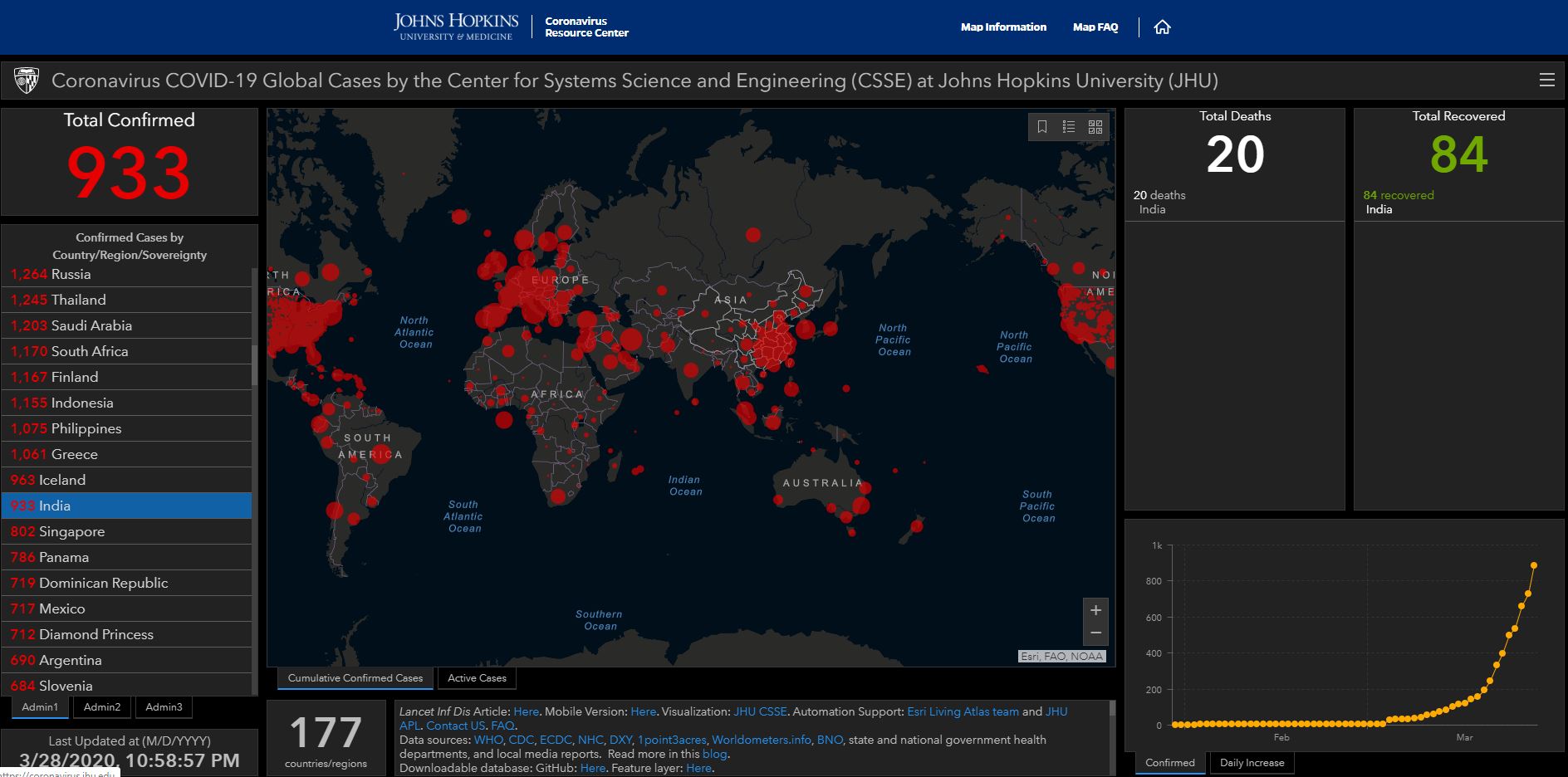Select Saudi Arabia in country list

click(126, 325)
